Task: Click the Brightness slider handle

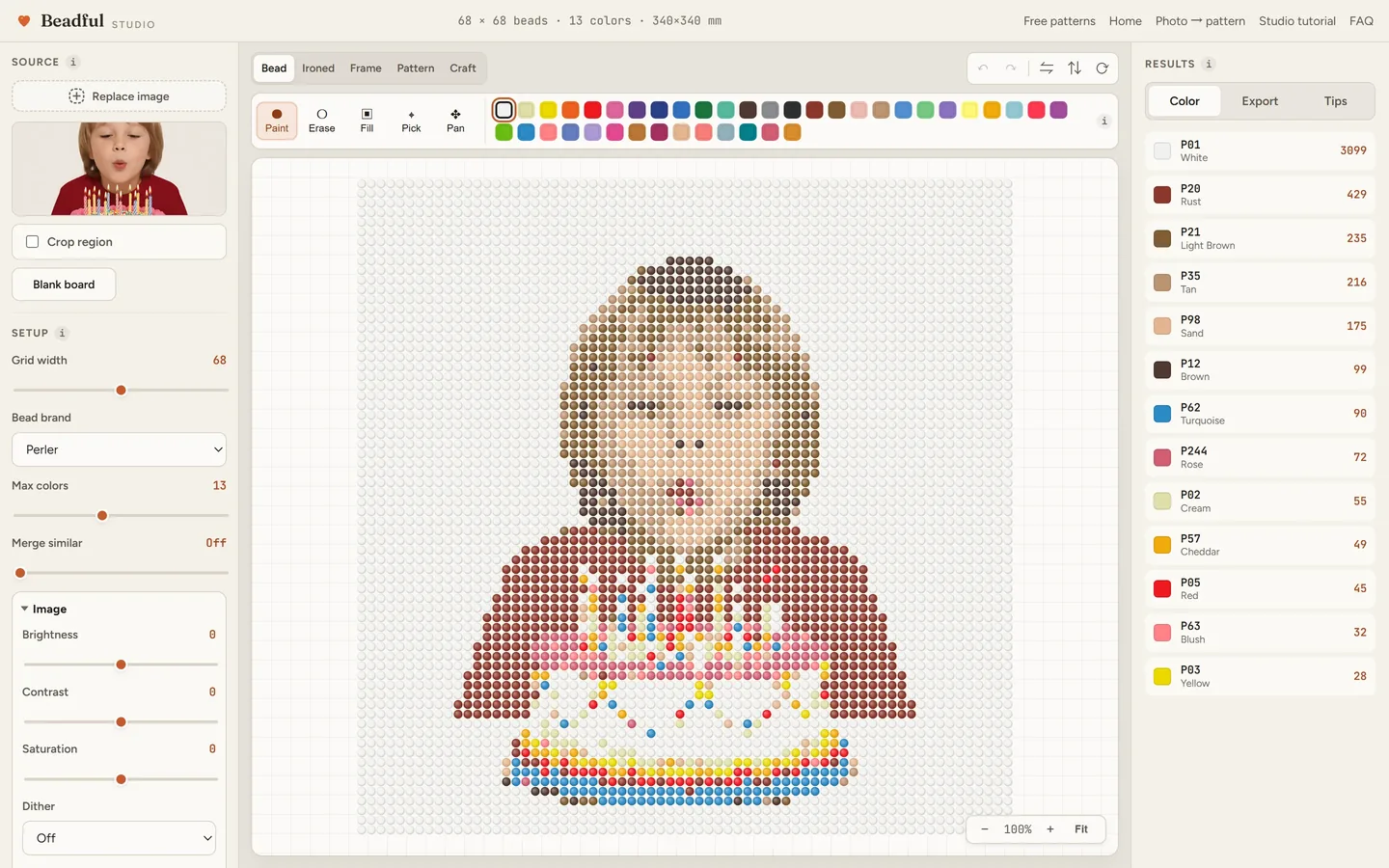Action: pos(122,665)
